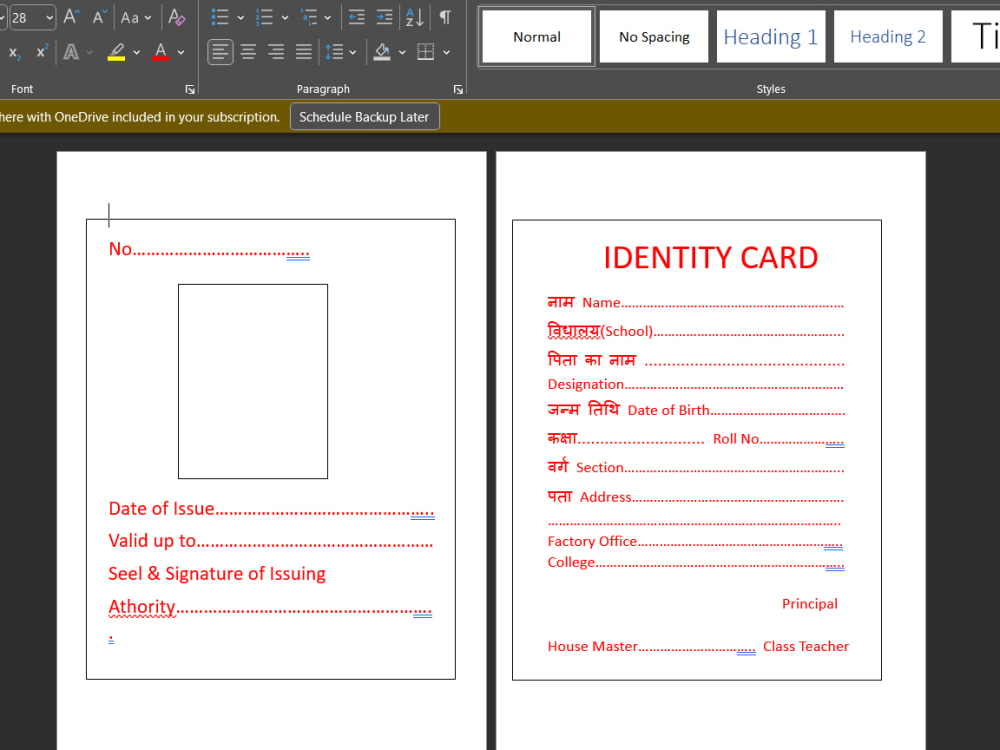1000x750 pixels.
Task: Expand the Bullets library dropdown
Action: pos(240,17)
